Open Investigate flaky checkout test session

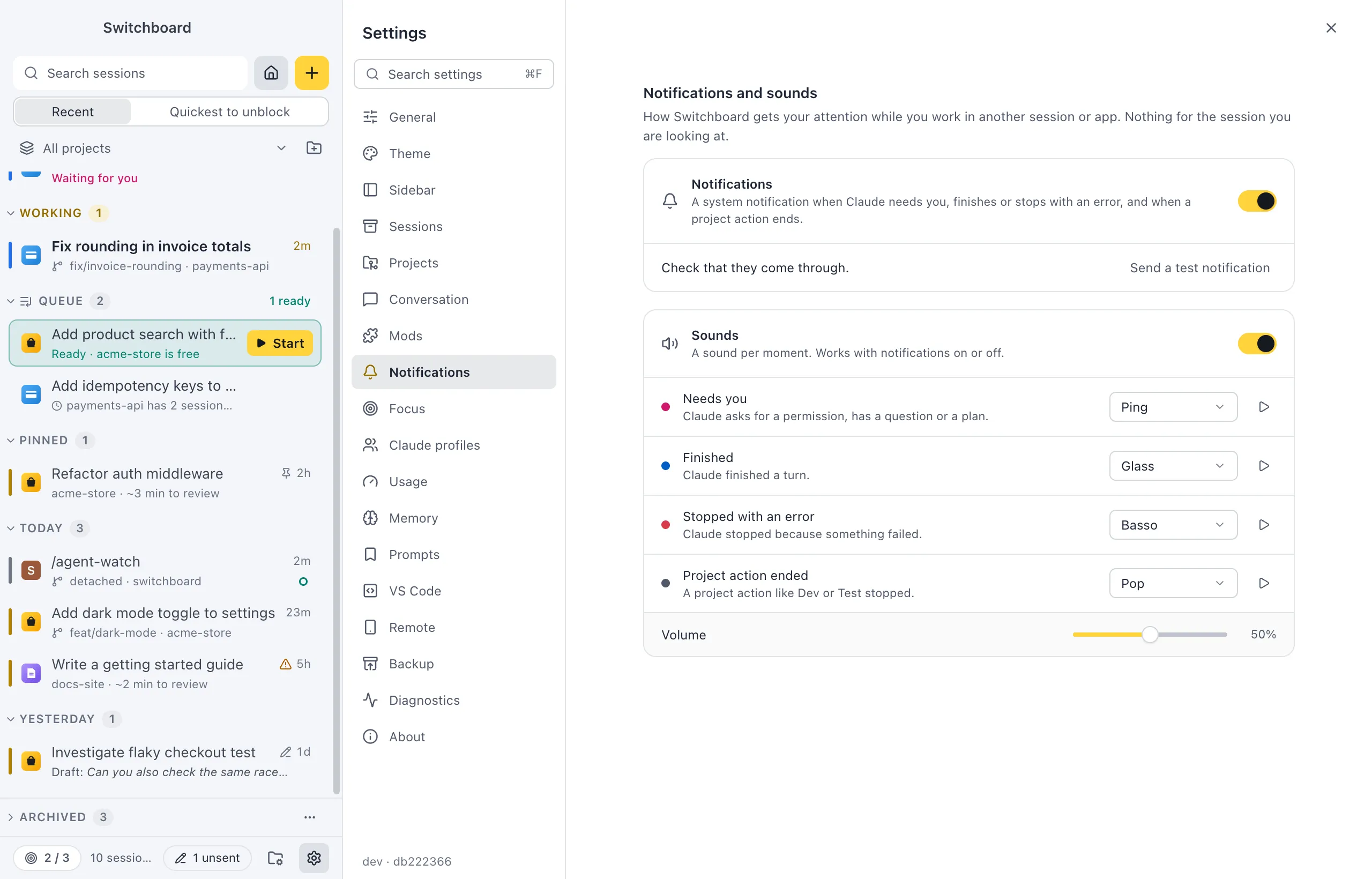pyautogui.click(x=166, y=762)
